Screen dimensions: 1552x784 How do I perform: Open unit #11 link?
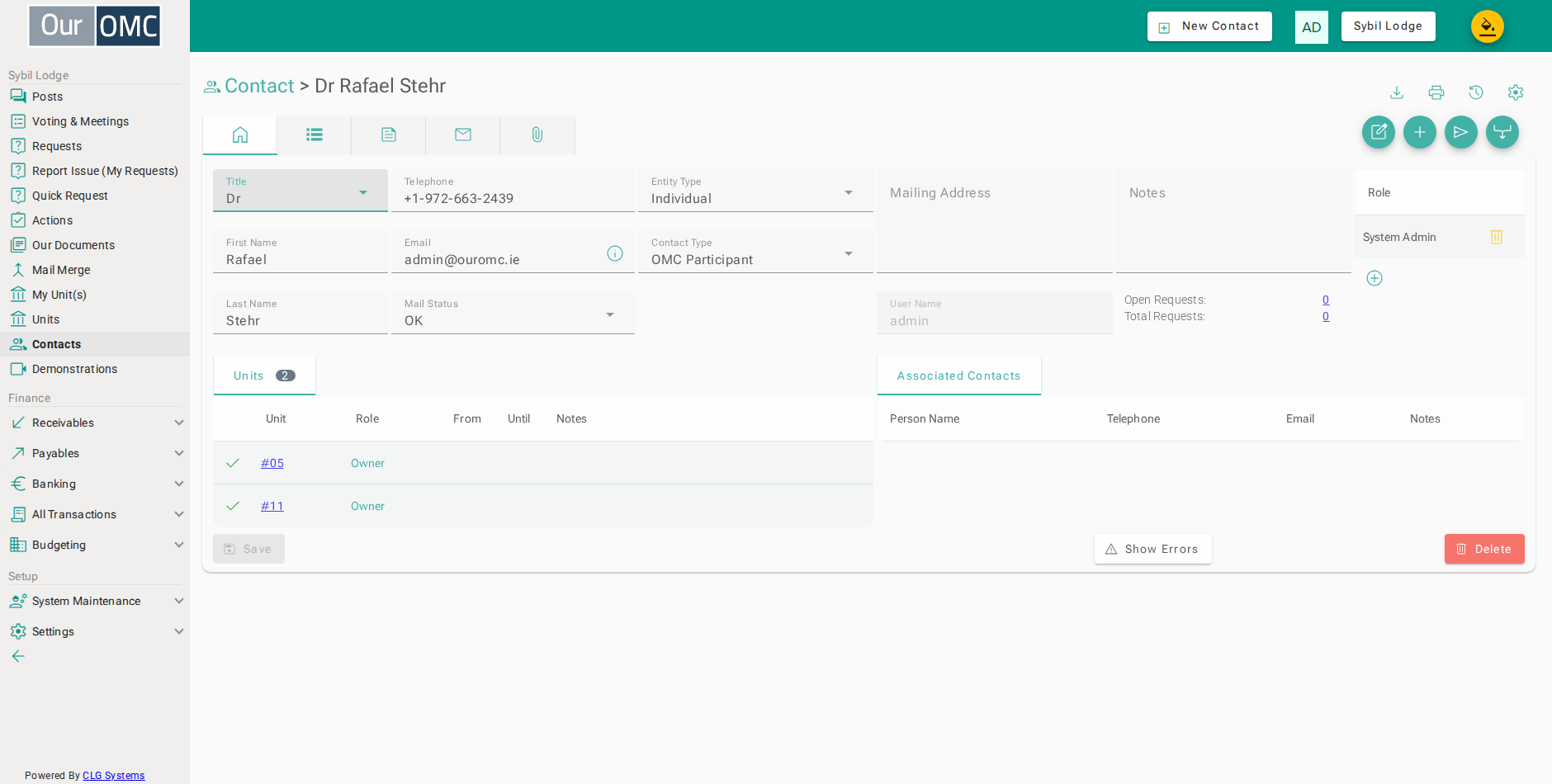[x=272, y=506]
